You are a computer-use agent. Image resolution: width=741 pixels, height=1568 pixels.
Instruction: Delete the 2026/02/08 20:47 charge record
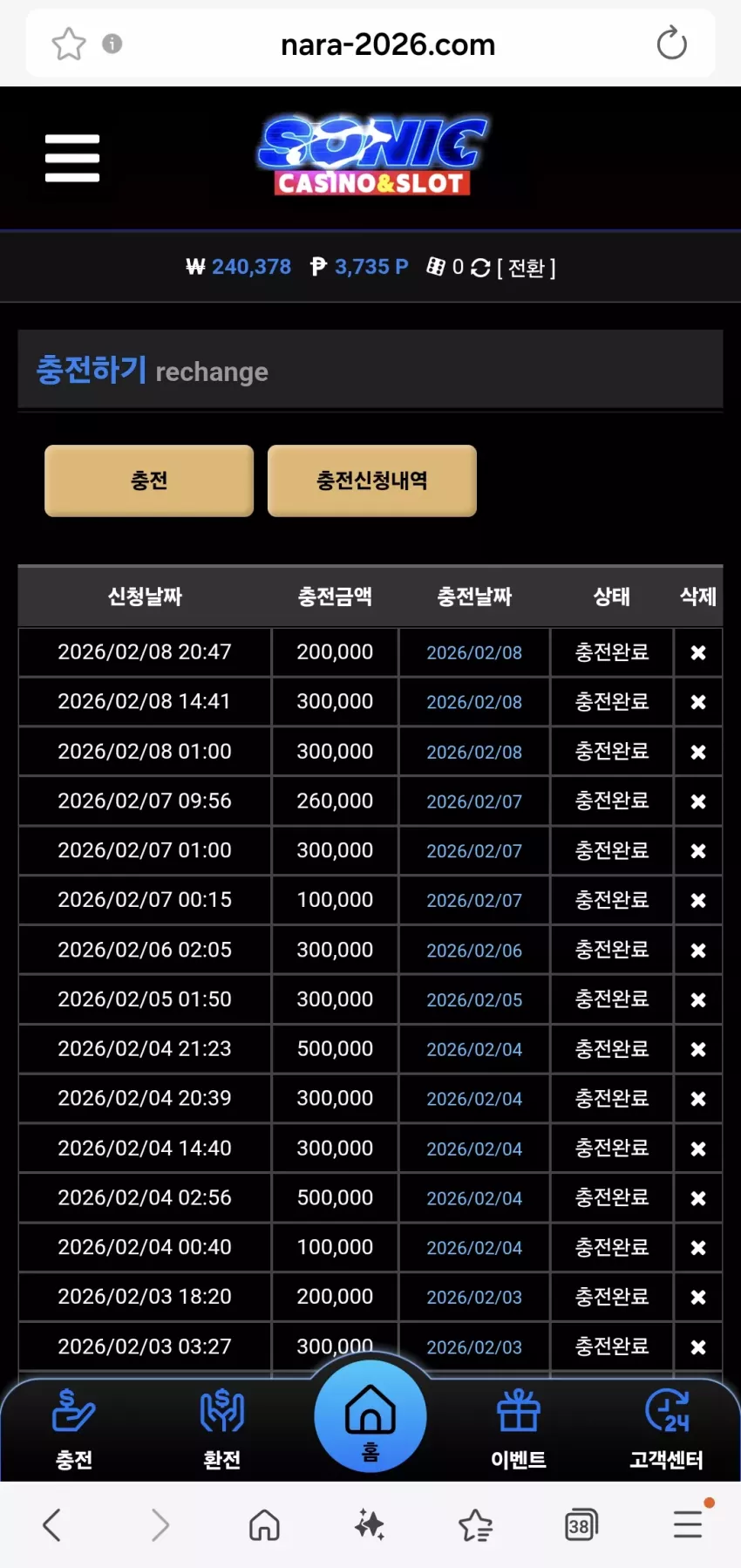[x=698, y=652]
